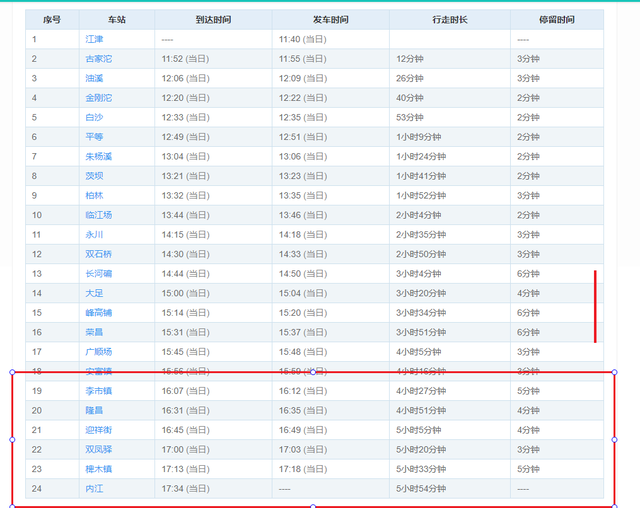Click the 到达时间 column header
Image resolution: width=640 pixels, height=508 pixels.
[x=213, y=20]
